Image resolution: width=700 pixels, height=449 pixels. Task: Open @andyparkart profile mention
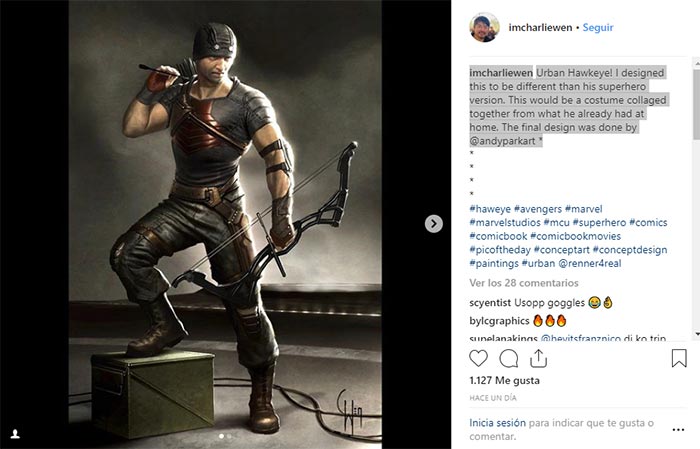502,142
